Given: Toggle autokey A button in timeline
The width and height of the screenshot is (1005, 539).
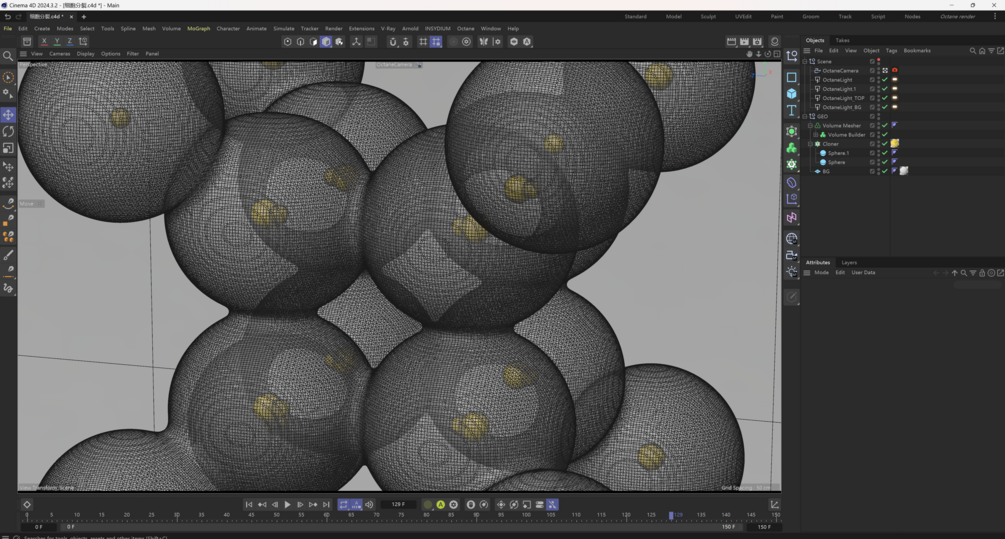Looking at the screenshot, I should 440,505.
